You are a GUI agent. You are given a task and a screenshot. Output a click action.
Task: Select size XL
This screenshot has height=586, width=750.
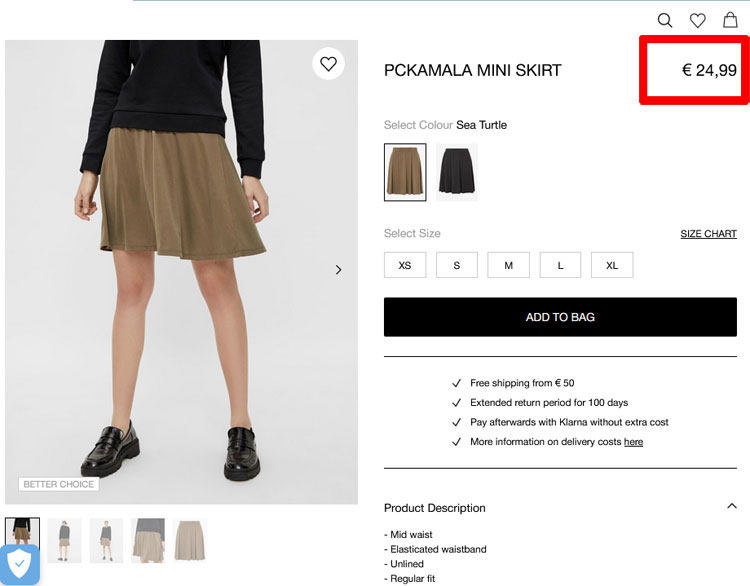pos(612,265)
